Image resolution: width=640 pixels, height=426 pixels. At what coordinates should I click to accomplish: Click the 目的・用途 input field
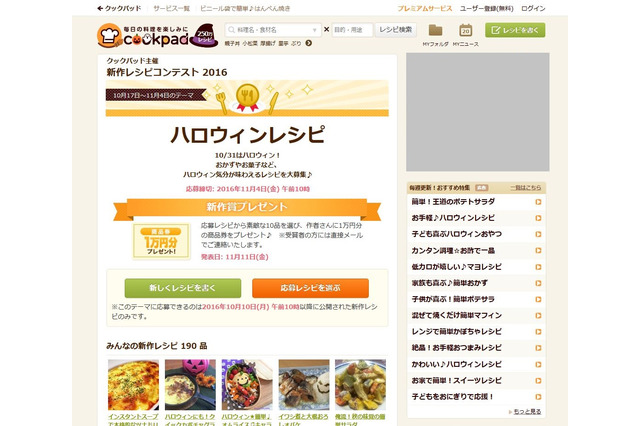(x=352, y=30)
